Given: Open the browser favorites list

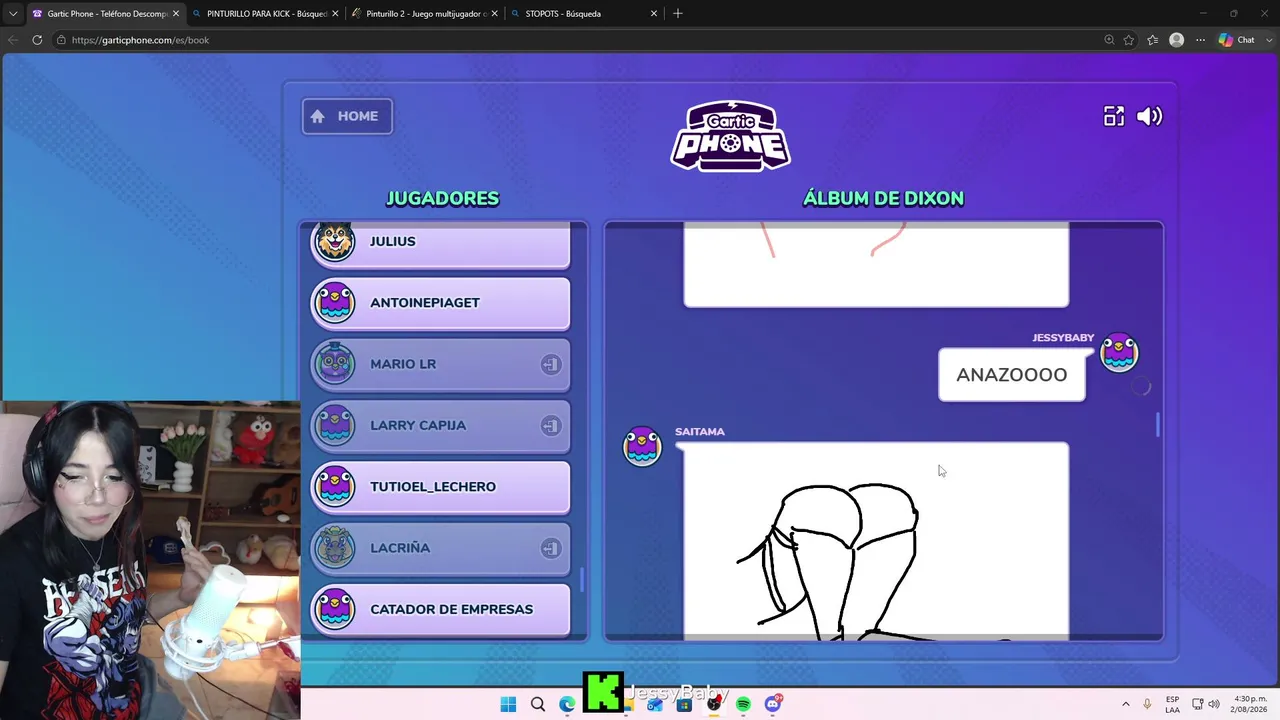Looking at the screenshot, I should pyautogui.click(x=1153, y=40).
